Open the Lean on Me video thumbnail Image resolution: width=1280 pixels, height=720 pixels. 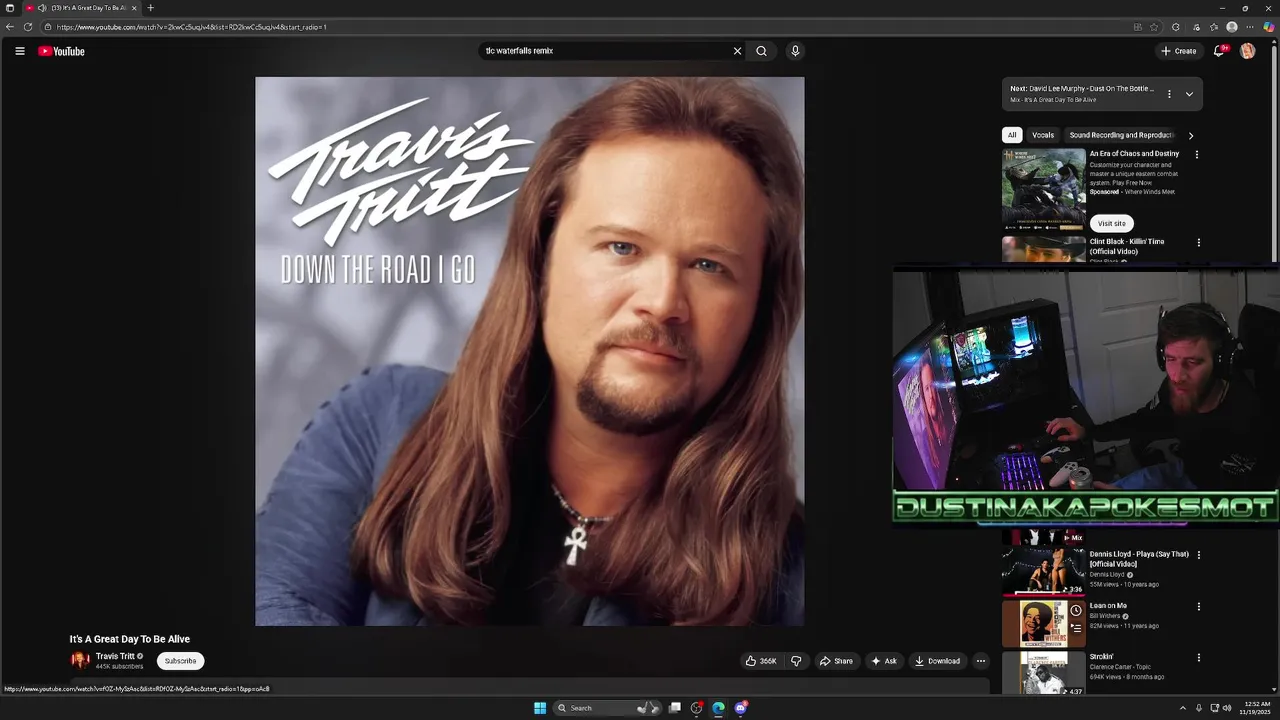click(x=1044, y=623)
